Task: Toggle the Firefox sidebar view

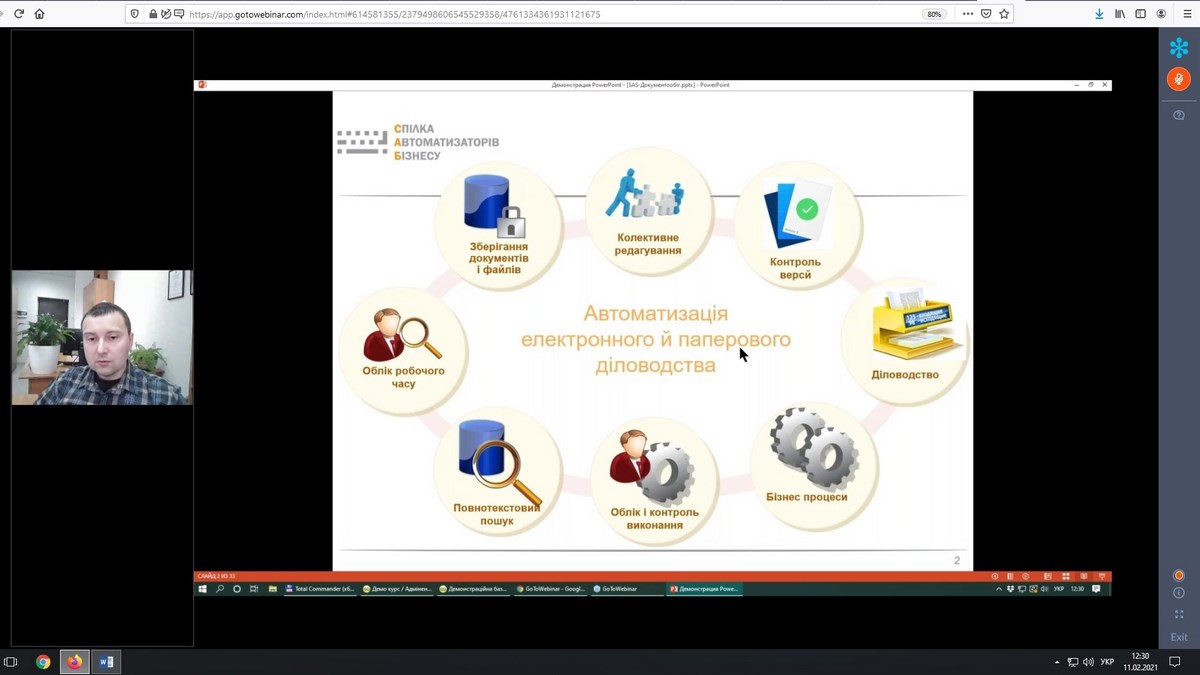Action: (1140, 14)
